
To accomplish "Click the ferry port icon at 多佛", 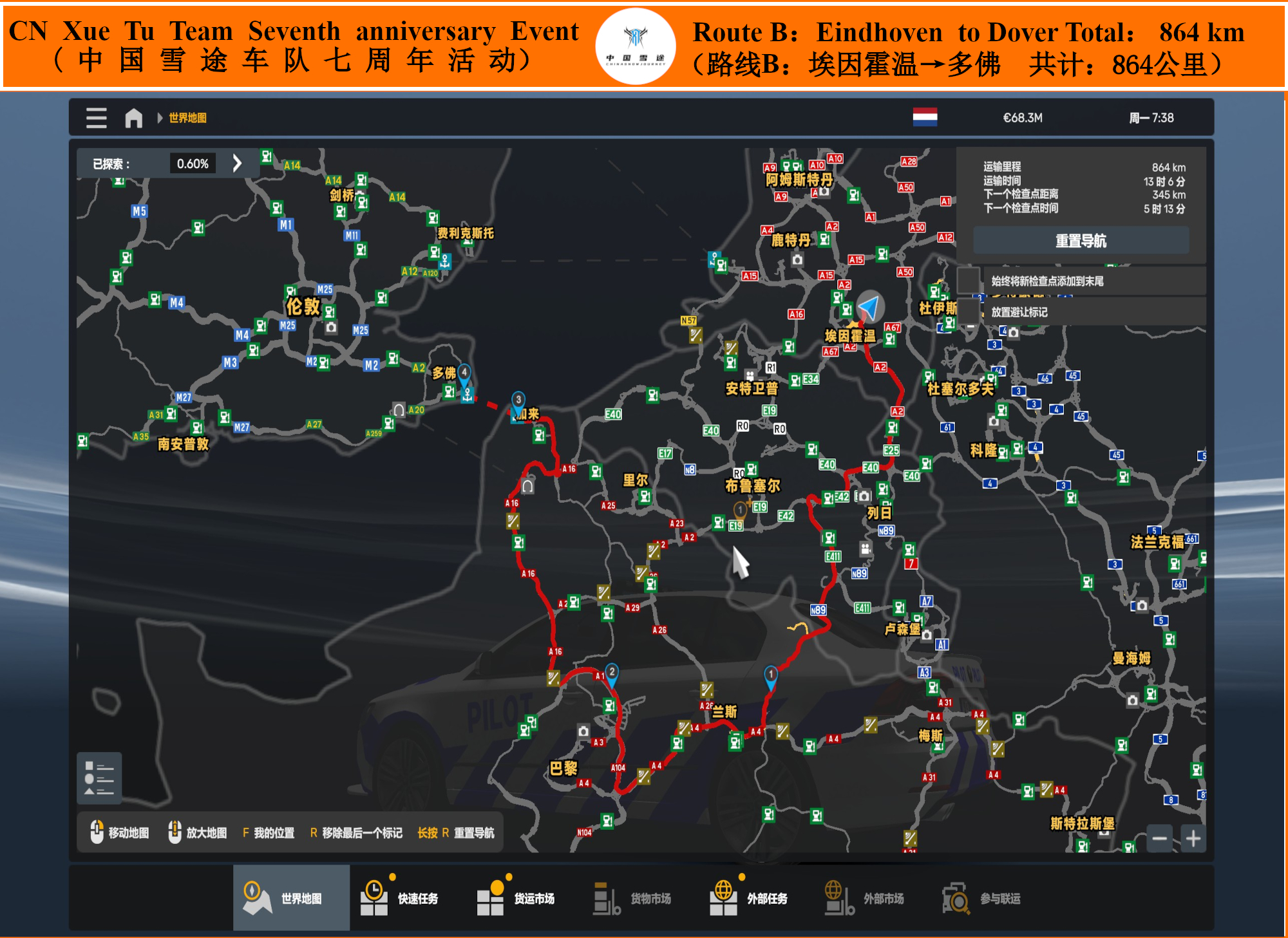I will coord(468,395).
